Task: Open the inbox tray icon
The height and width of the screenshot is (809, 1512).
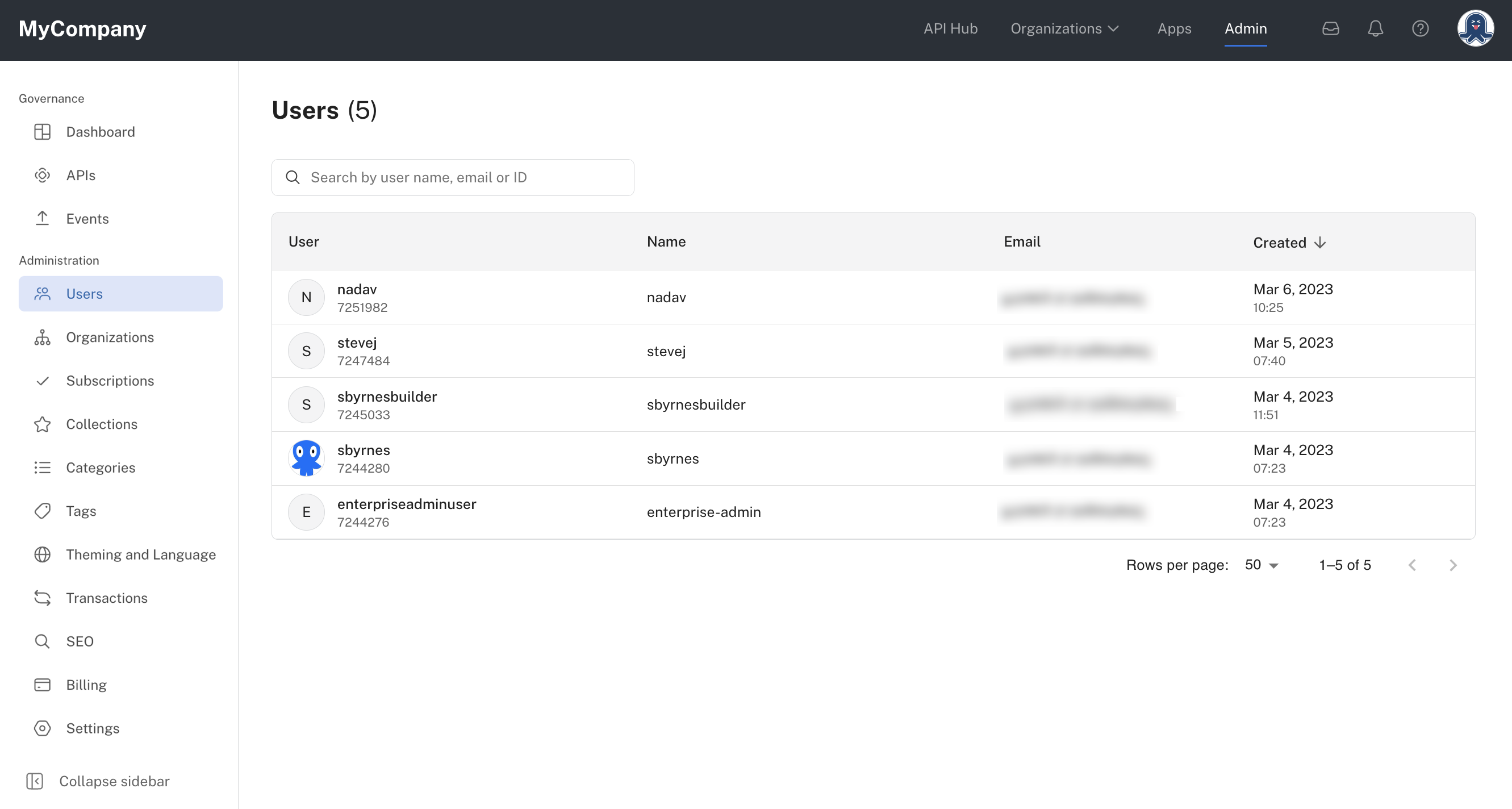Action: (1330, 28)
